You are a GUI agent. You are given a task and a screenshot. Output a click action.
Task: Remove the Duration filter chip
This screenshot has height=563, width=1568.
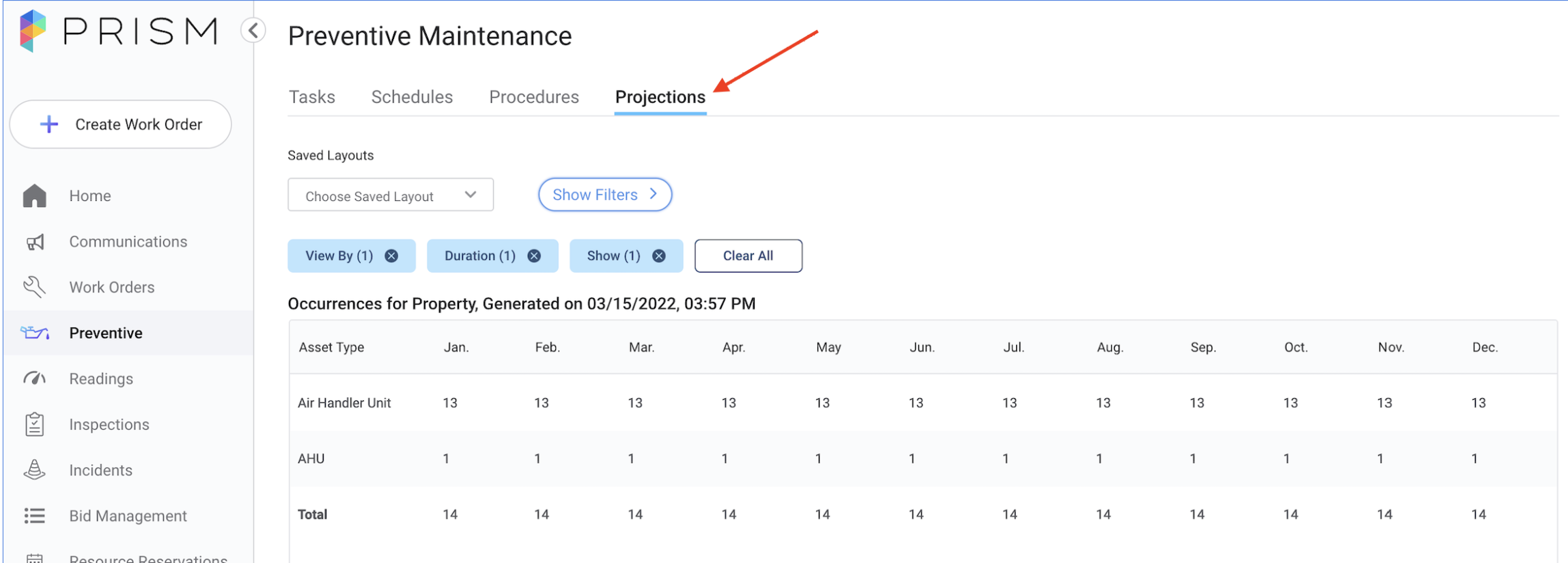(x=534, y=256)
